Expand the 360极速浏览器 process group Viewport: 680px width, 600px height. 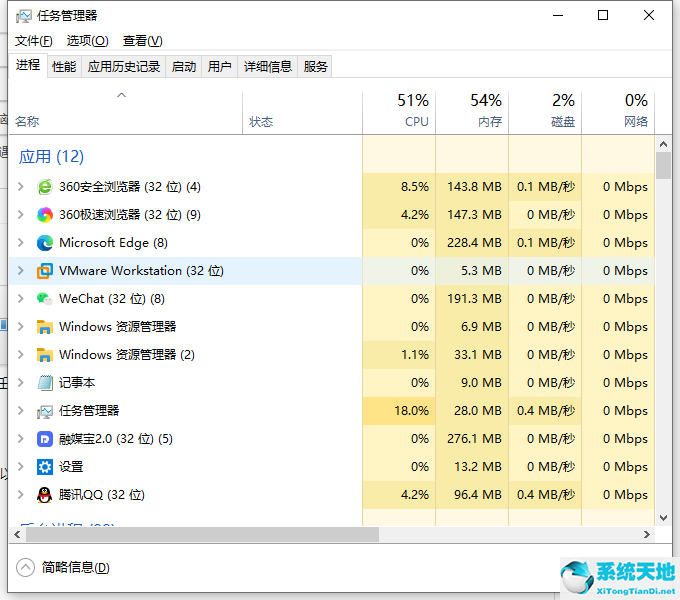pyautogui.click(x=20, y=215)
